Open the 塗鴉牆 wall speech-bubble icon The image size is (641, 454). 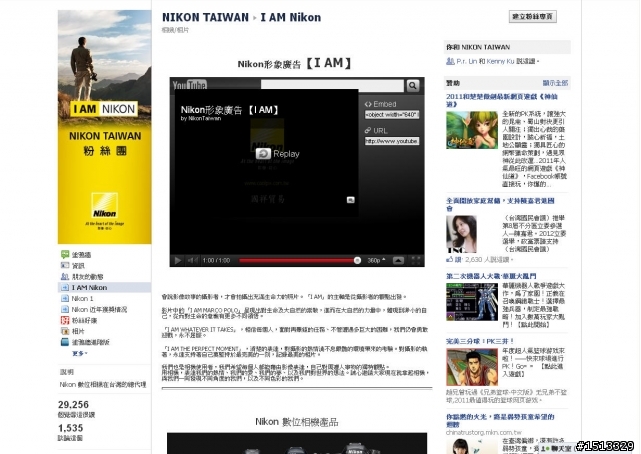point(65,255)
